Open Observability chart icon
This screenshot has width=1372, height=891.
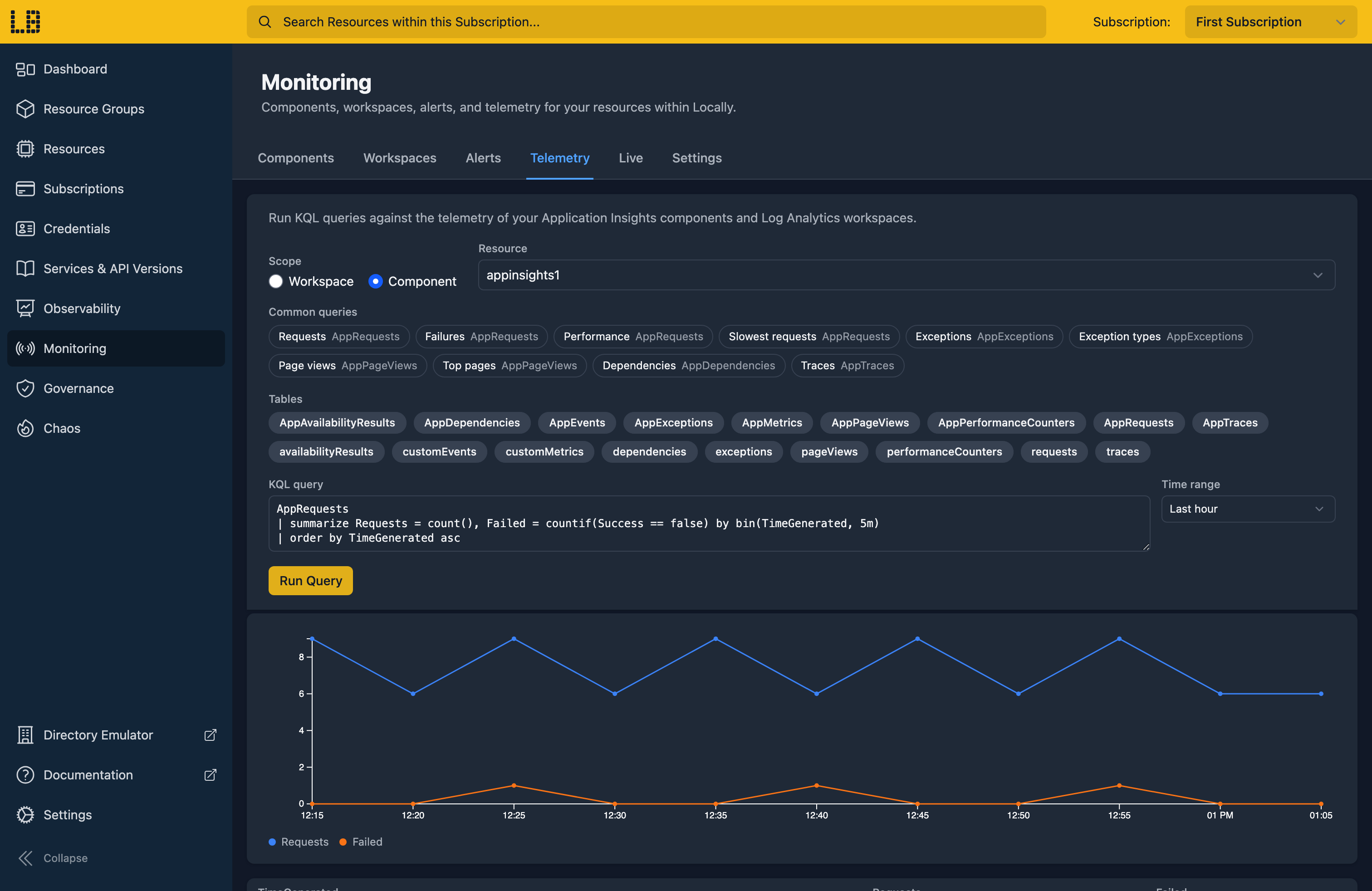[x=25, y=308]
